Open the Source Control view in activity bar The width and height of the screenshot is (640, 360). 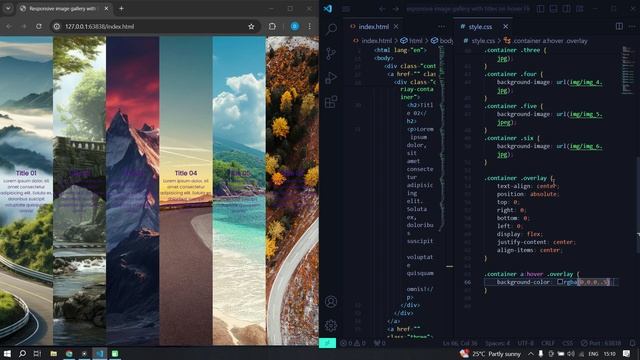pos(331,53)
